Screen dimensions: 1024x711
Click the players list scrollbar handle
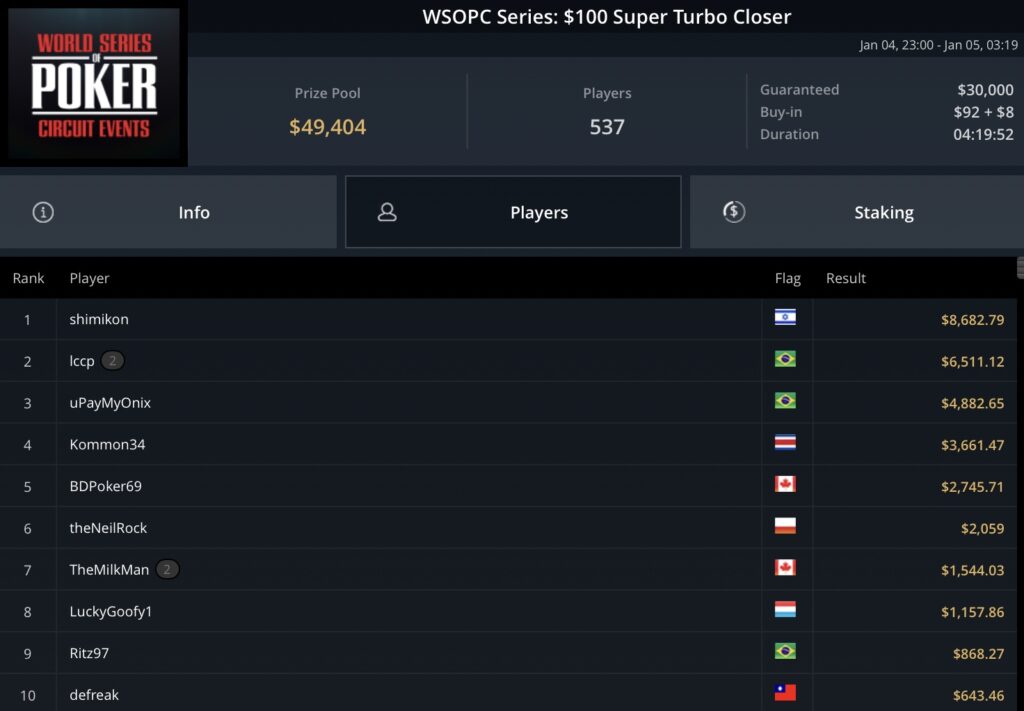(x=1020, y=266)
